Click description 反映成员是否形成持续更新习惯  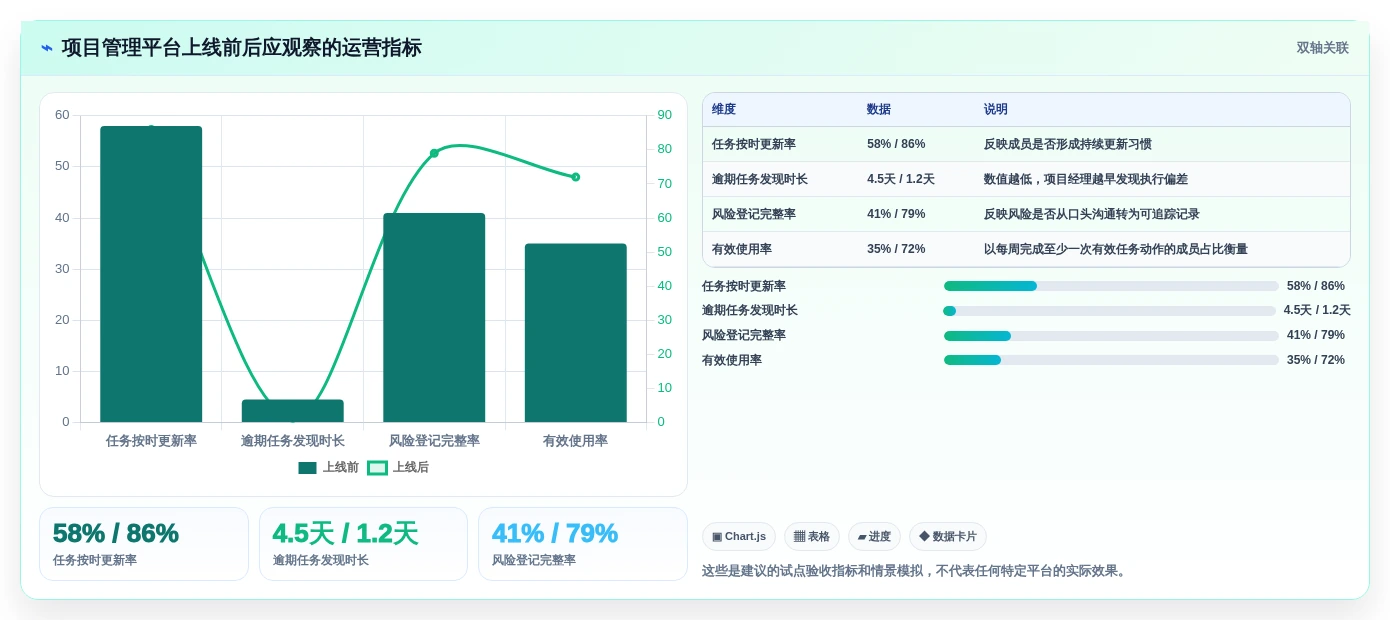[1068, 144]
